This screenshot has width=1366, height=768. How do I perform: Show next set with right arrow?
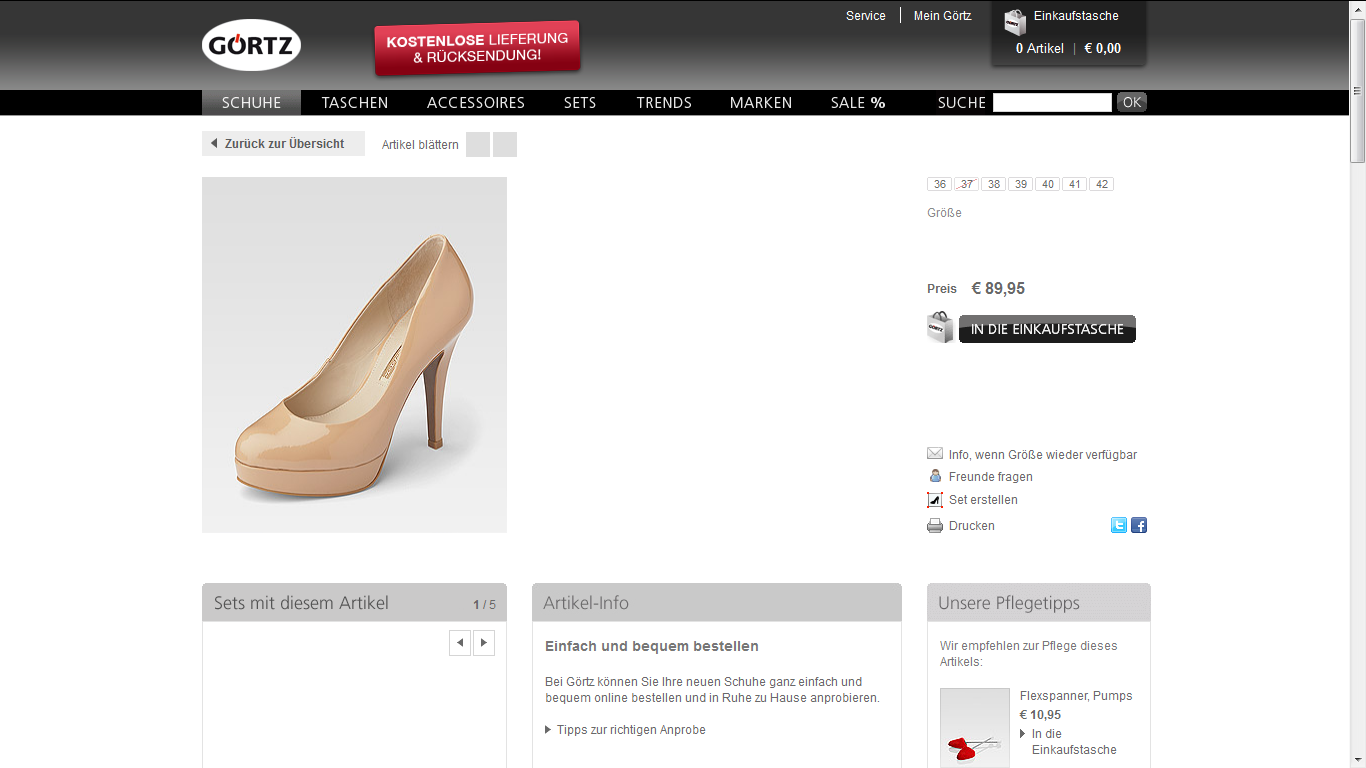(484, 643)
